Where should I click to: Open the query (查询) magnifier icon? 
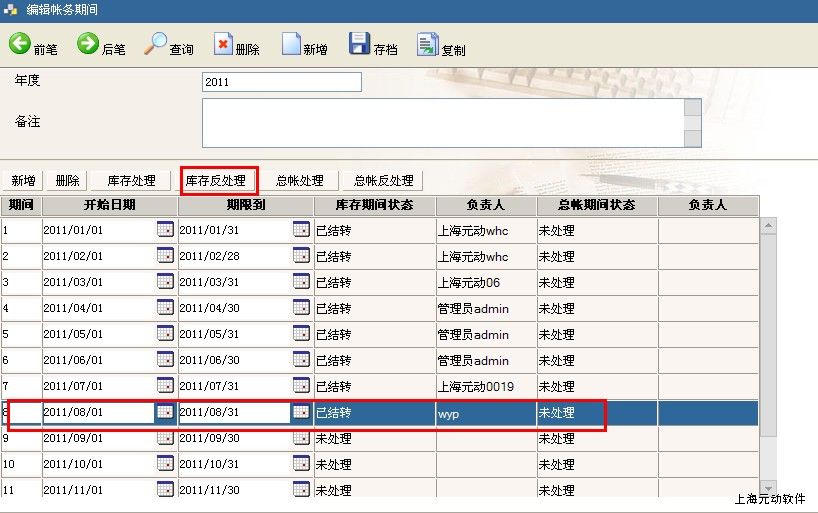click(156, 45)
